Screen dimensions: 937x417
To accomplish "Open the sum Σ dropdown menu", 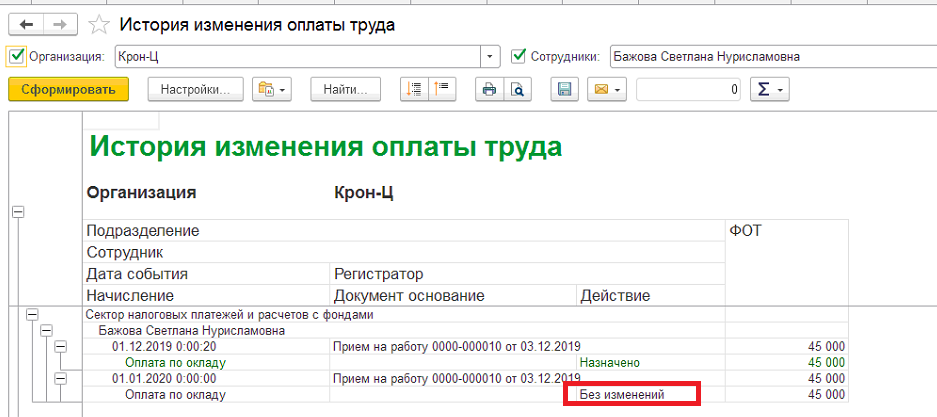I will click(x=770, y=89).
